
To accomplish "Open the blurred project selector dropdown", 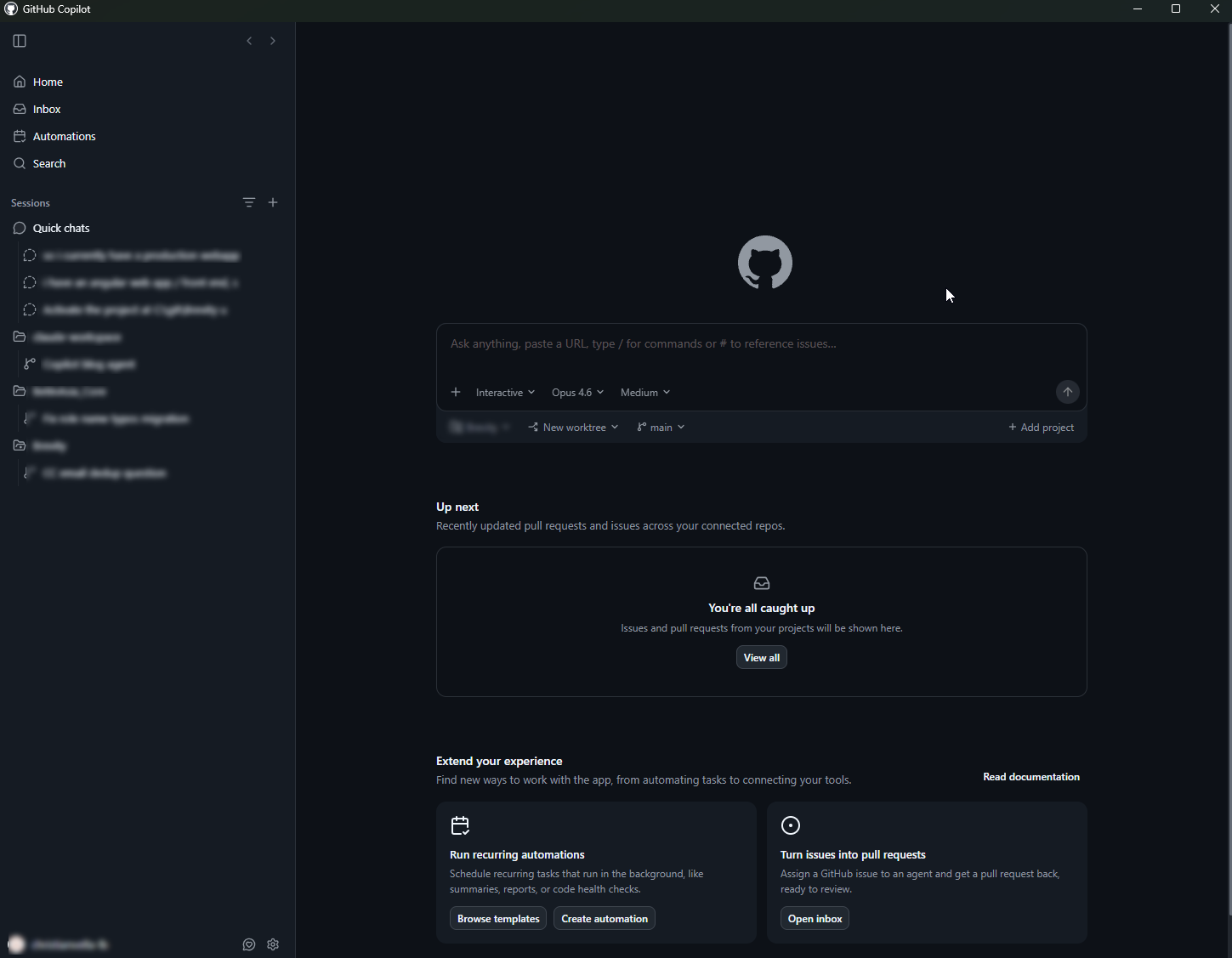I will point(480,427).
